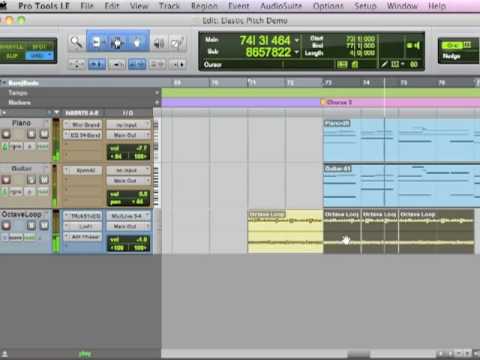Select the blue Grid edit mode button

(x=39, y=55)
